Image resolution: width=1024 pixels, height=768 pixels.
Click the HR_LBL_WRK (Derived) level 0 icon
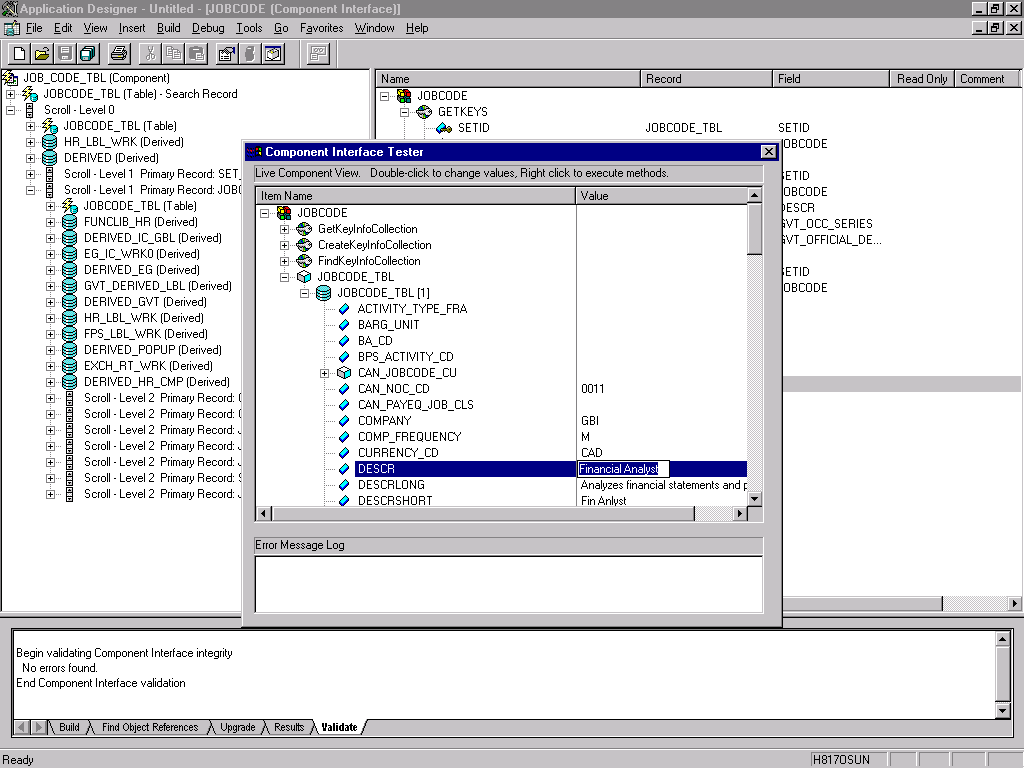(49, 142)
